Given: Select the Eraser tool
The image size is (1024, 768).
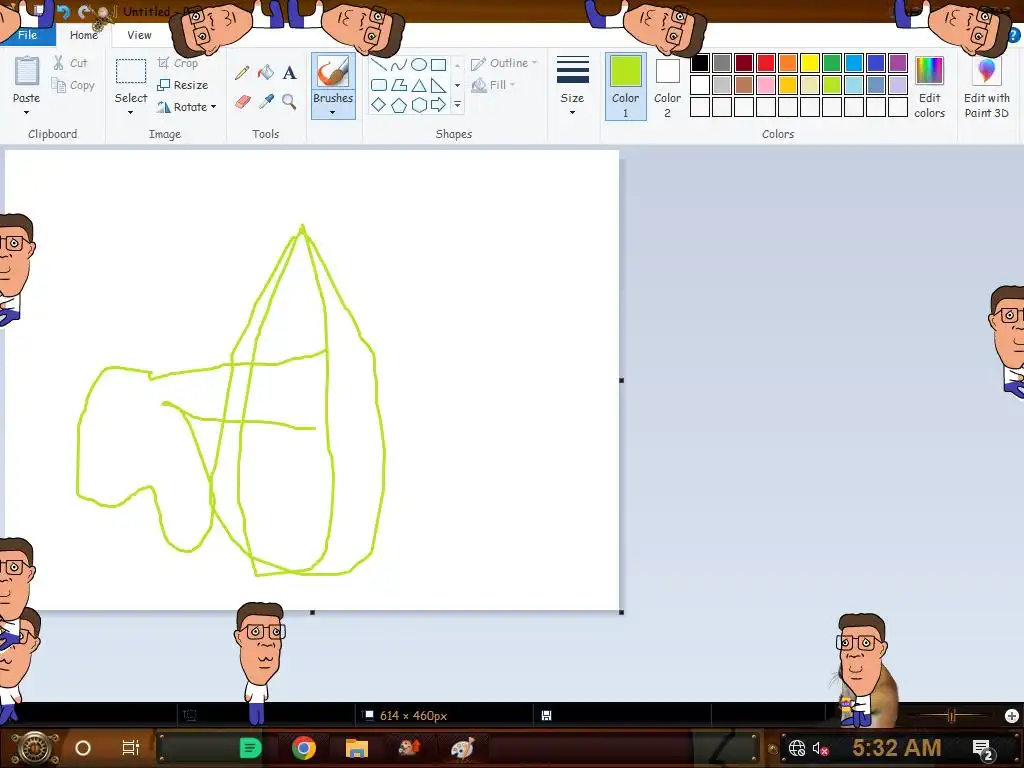Looking at the screenshot, I should [x=242, y=102].
